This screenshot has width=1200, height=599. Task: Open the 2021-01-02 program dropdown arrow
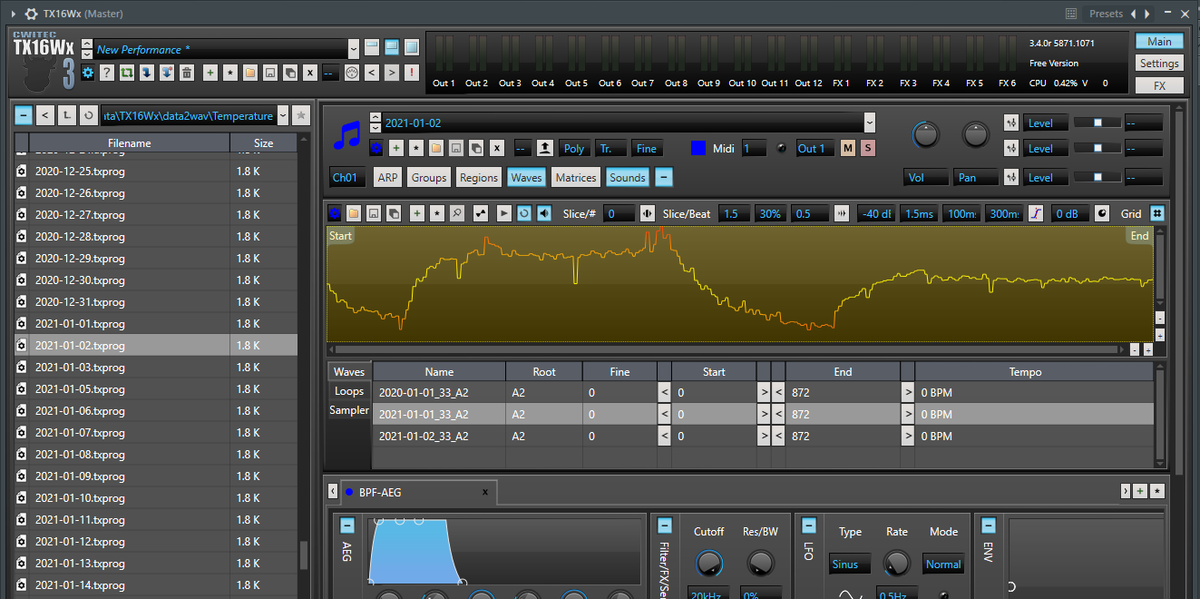coord(869,123)
